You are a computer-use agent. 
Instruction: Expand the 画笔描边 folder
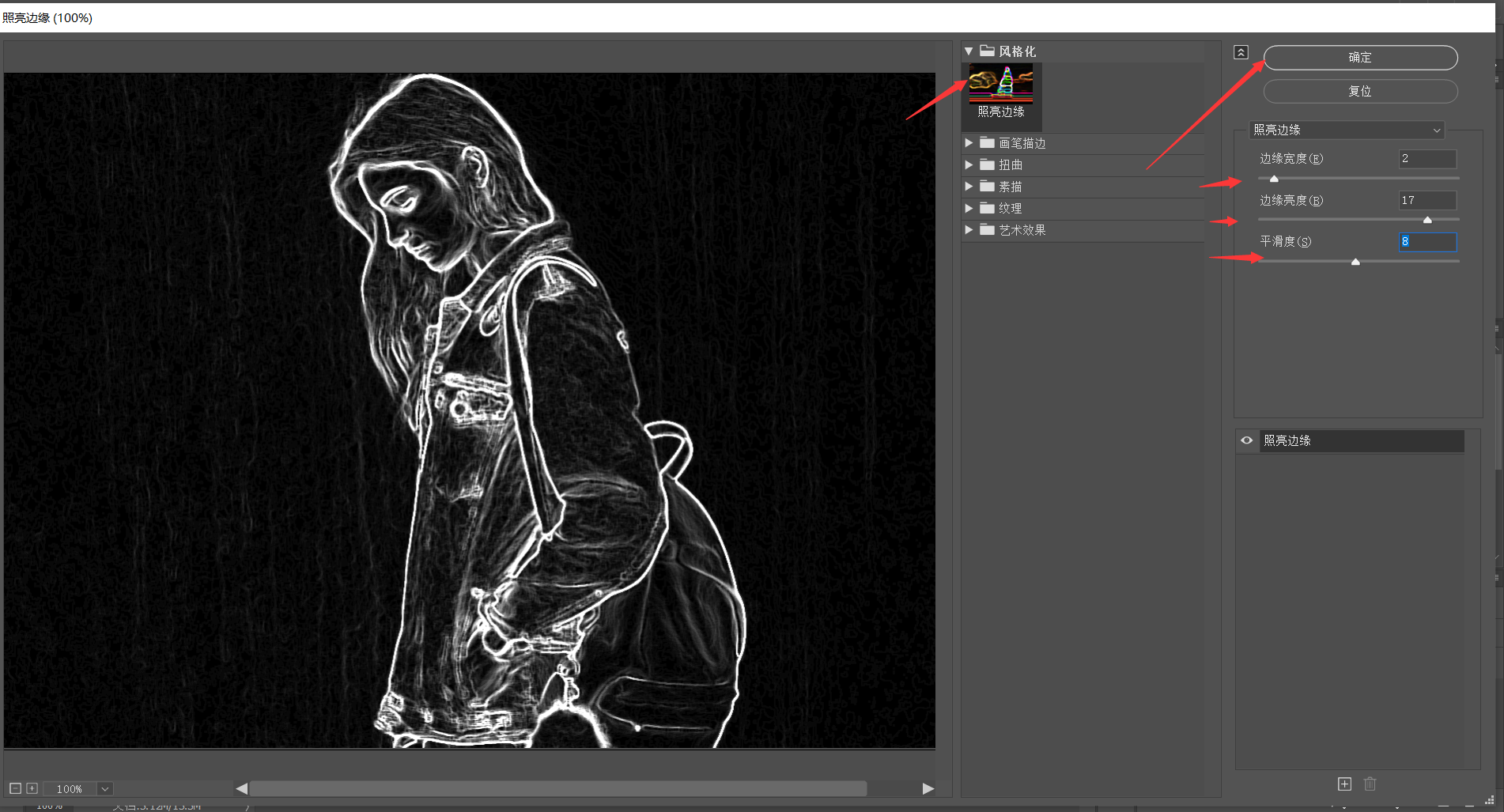coord(969,143)
